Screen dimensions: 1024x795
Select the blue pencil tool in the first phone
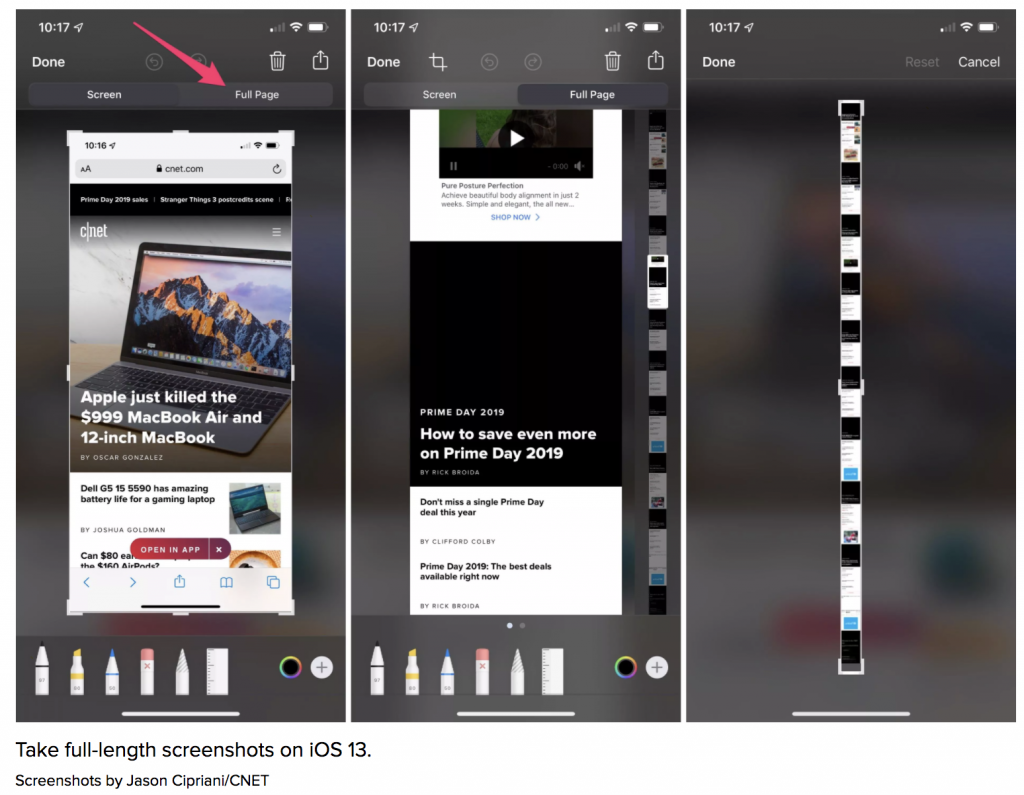coord(112,671)
